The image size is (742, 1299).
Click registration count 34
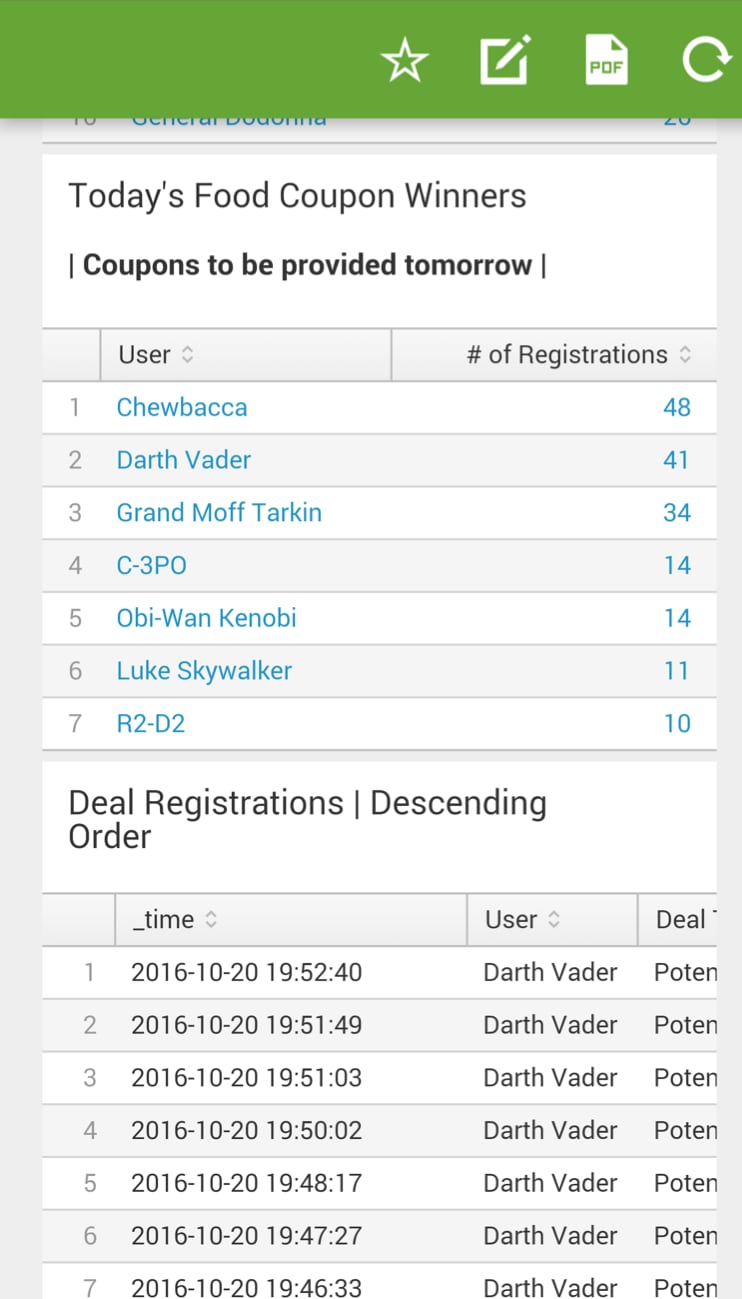coord(677,513)
